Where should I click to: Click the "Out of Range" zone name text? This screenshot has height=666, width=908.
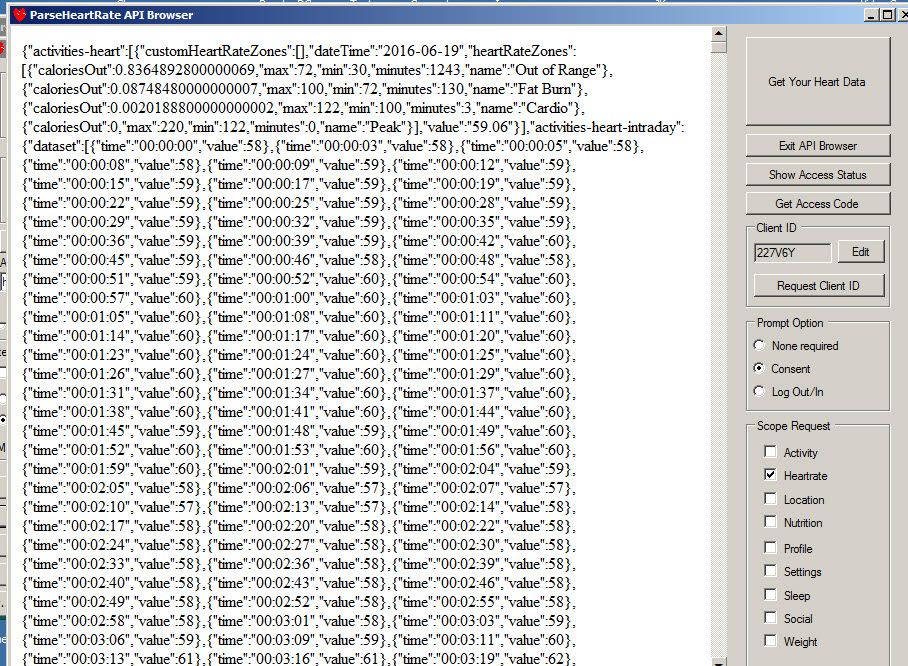pos(556,70)
